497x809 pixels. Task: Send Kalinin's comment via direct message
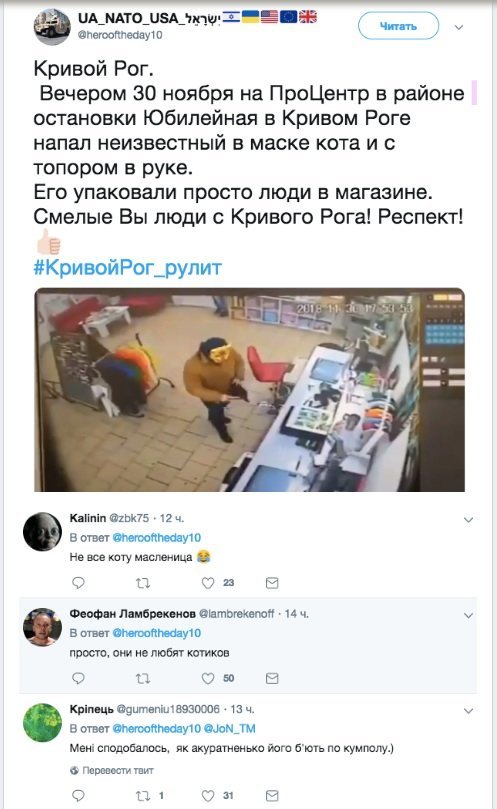tap(272, 583)
